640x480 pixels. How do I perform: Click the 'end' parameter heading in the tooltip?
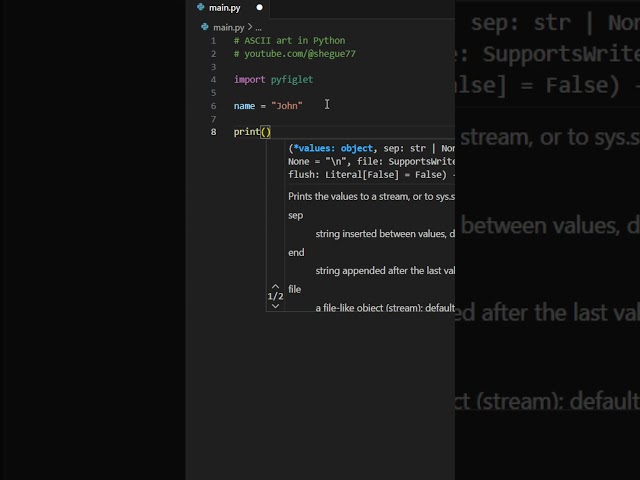[x=296, y=253]
